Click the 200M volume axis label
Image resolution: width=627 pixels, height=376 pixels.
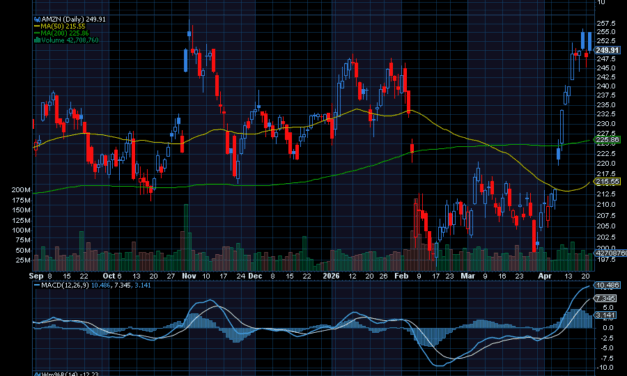pyautogui.click(x=21, y=190)
